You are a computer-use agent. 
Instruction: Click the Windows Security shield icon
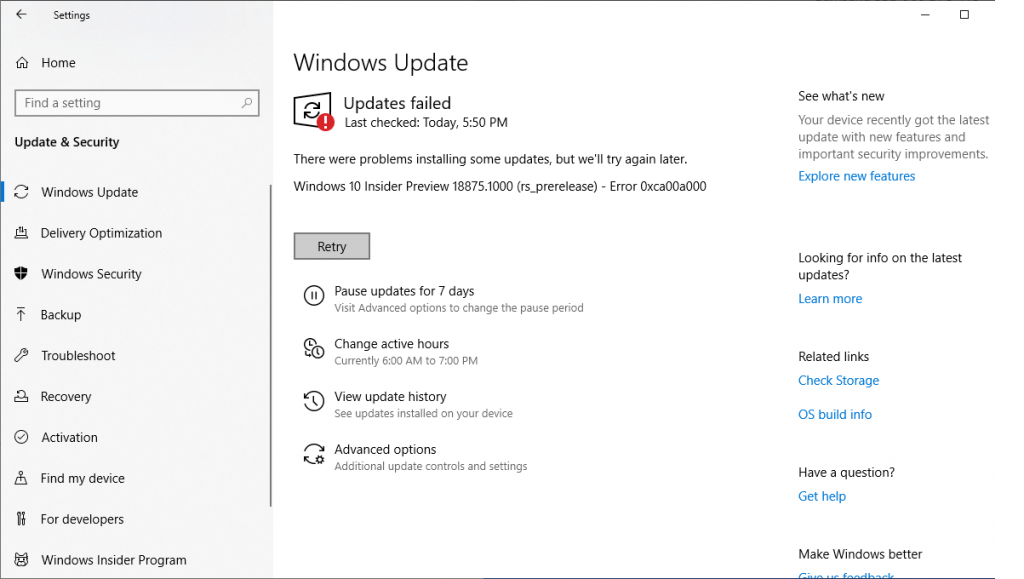pos(21,274)
